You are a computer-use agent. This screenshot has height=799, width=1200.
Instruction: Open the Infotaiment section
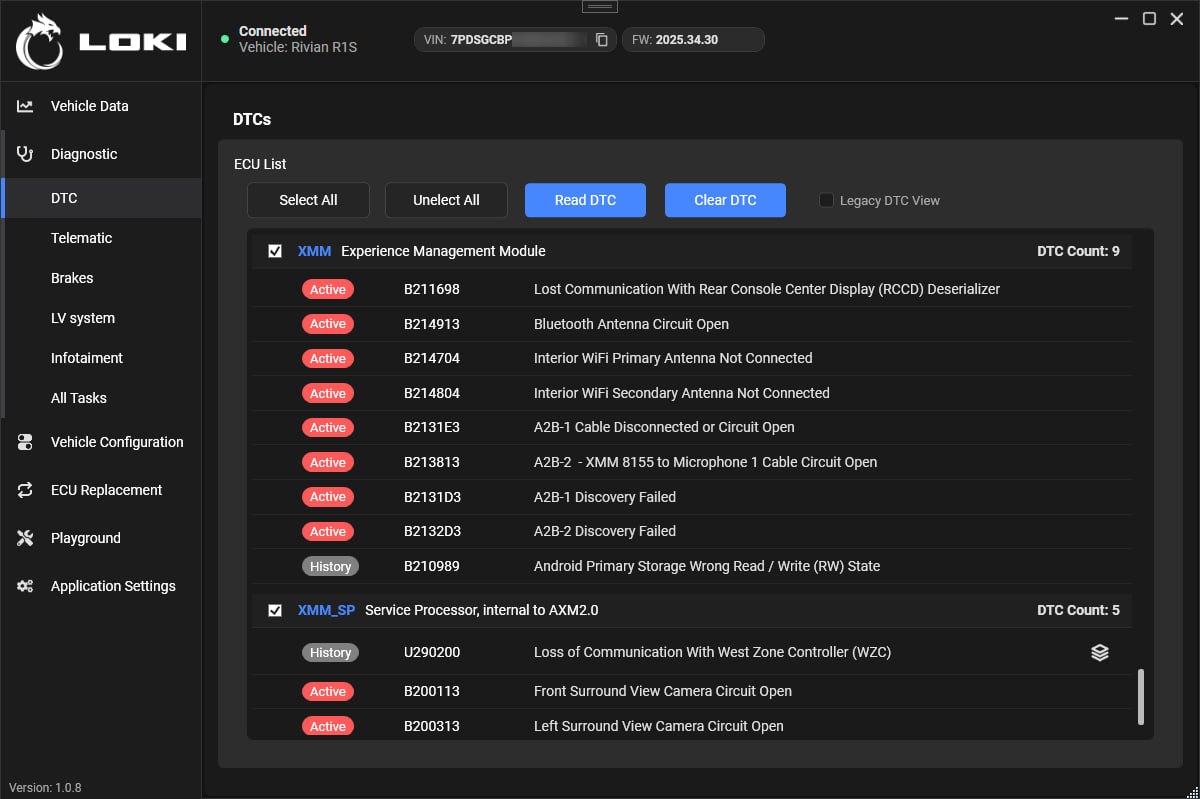click(x=102, y=358)
